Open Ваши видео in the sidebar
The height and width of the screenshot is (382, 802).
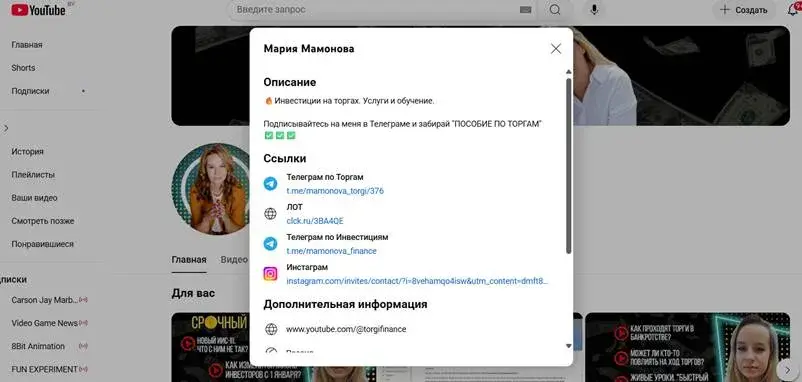tap(34, 198)
